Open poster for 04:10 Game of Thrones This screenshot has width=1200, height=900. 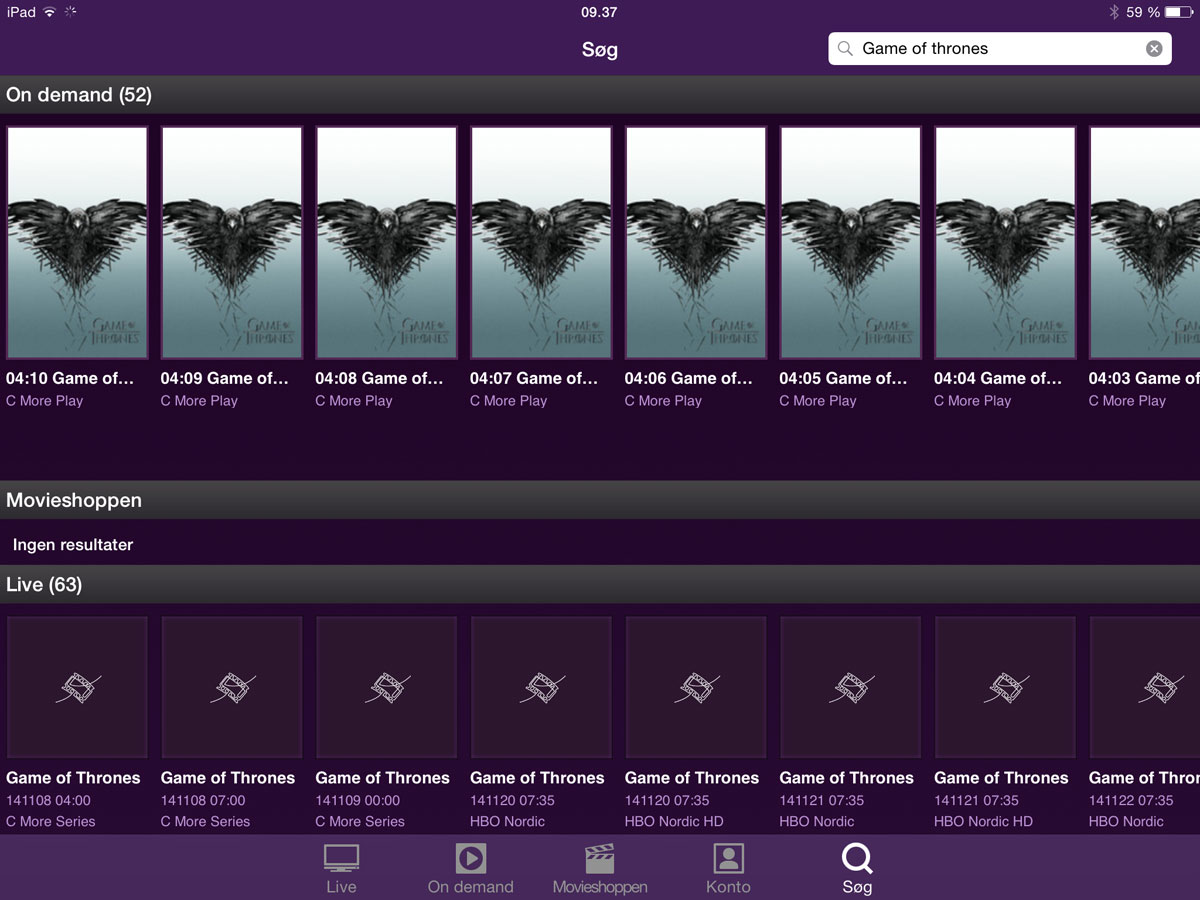77,242
